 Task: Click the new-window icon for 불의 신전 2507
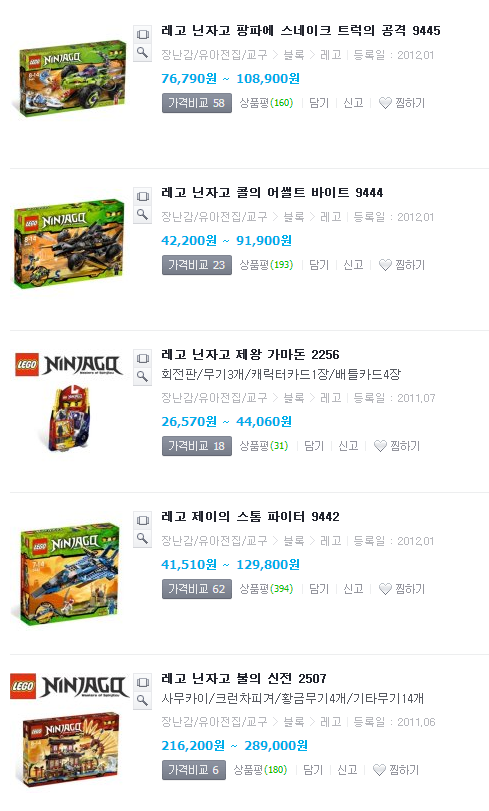[x=142, y=682]
